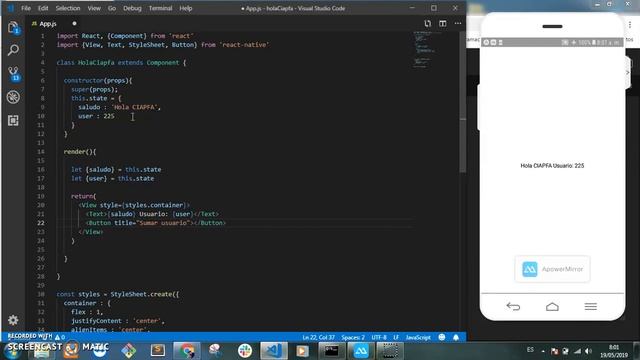
Task: Open ApowerMirror from the taskbar
Action: pyautogui.click(x=361, y=350)
